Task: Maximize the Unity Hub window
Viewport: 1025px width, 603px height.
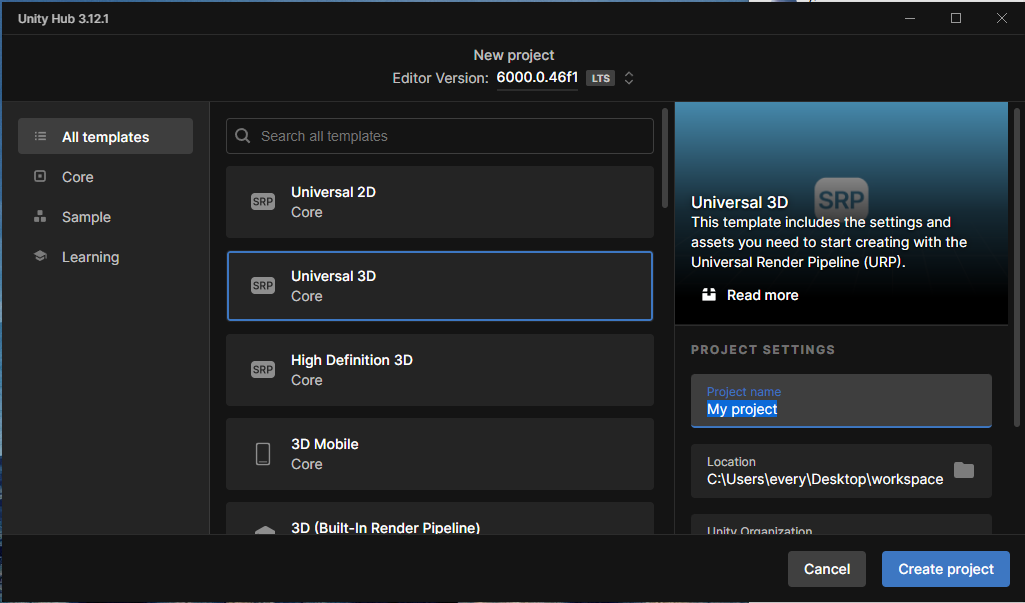Action: [956, 18]
